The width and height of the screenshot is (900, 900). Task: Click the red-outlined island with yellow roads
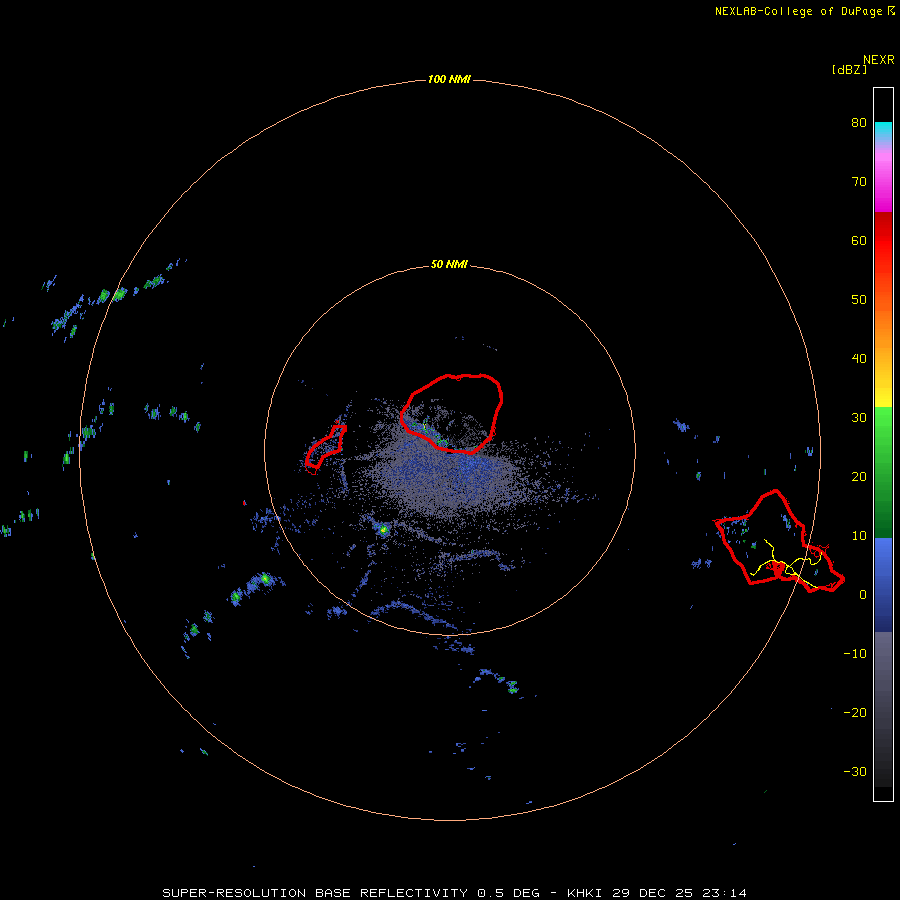point(779,541)
